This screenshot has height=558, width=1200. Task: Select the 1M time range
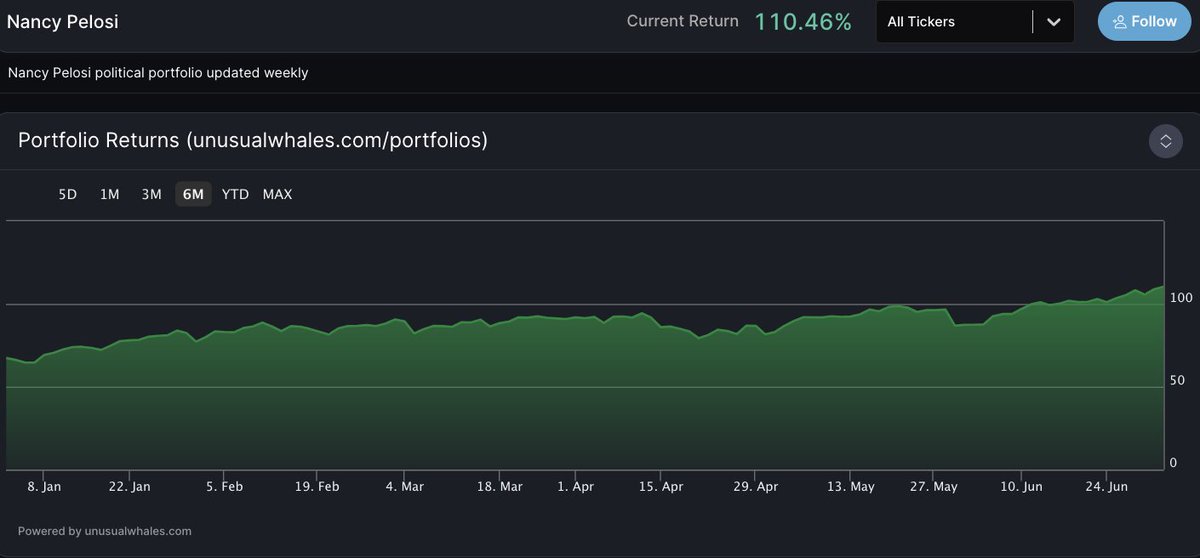pyautogui.click(x=109, y=194)
